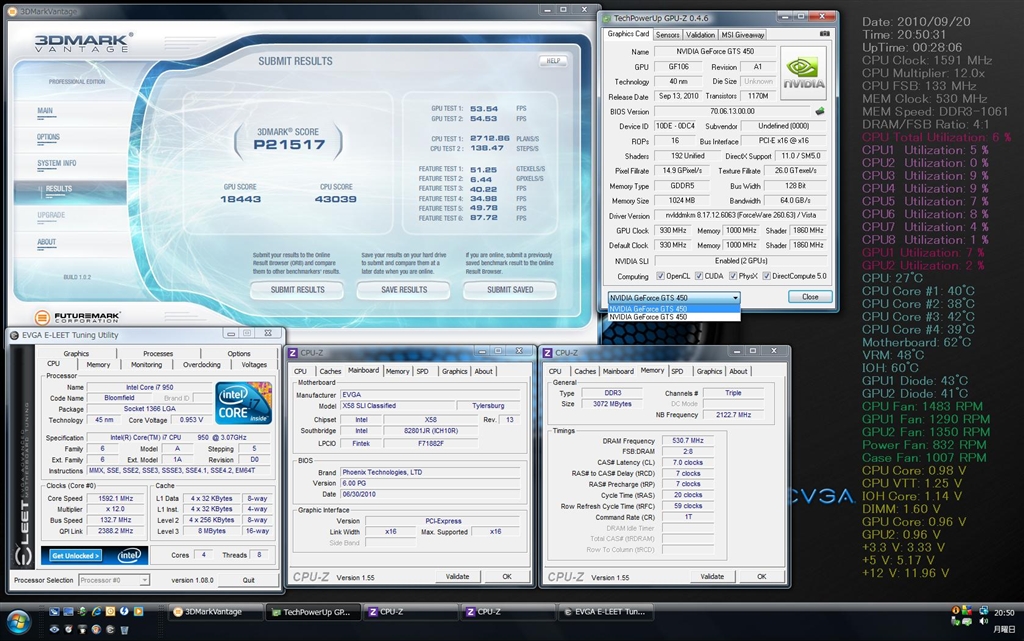
Task: Click the BIOS Version field in GPU-Z
Action: click(x=732, y=111)
